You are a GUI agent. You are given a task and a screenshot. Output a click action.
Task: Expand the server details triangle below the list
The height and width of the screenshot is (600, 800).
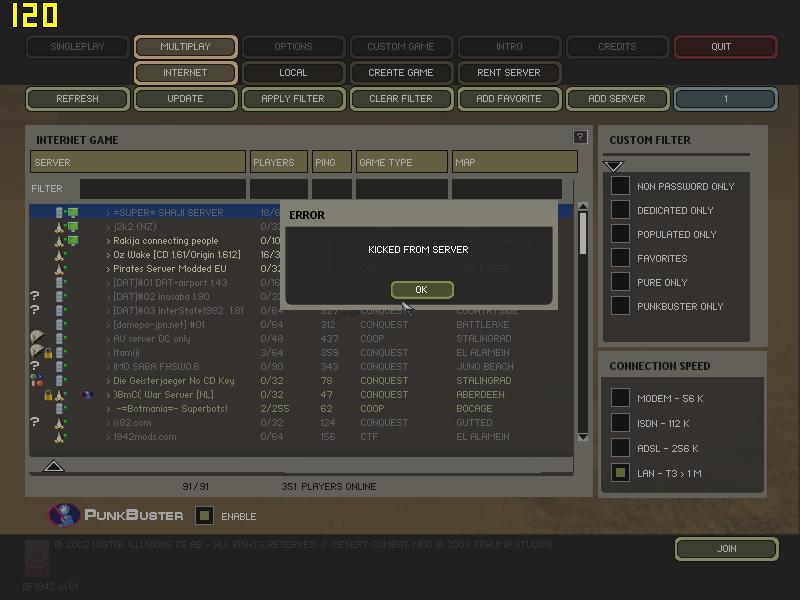(x=54, y=465)
